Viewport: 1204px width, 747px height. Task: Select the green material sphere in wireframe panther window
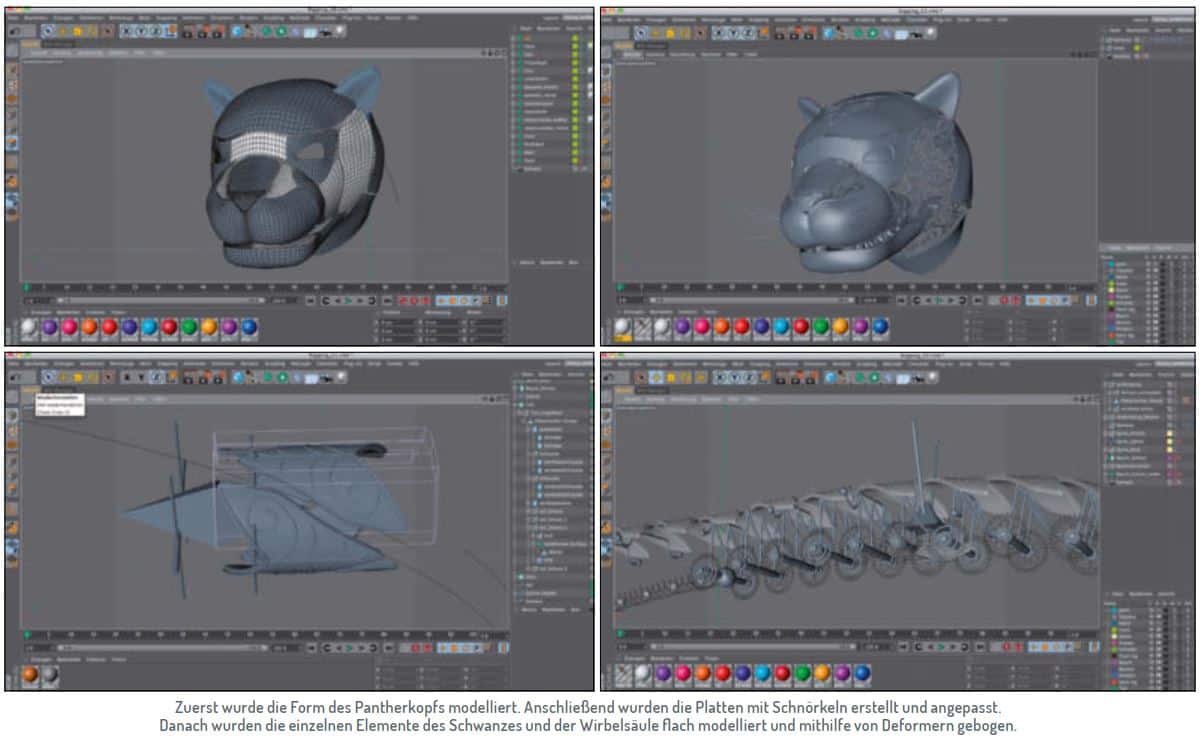click(188, 327)
